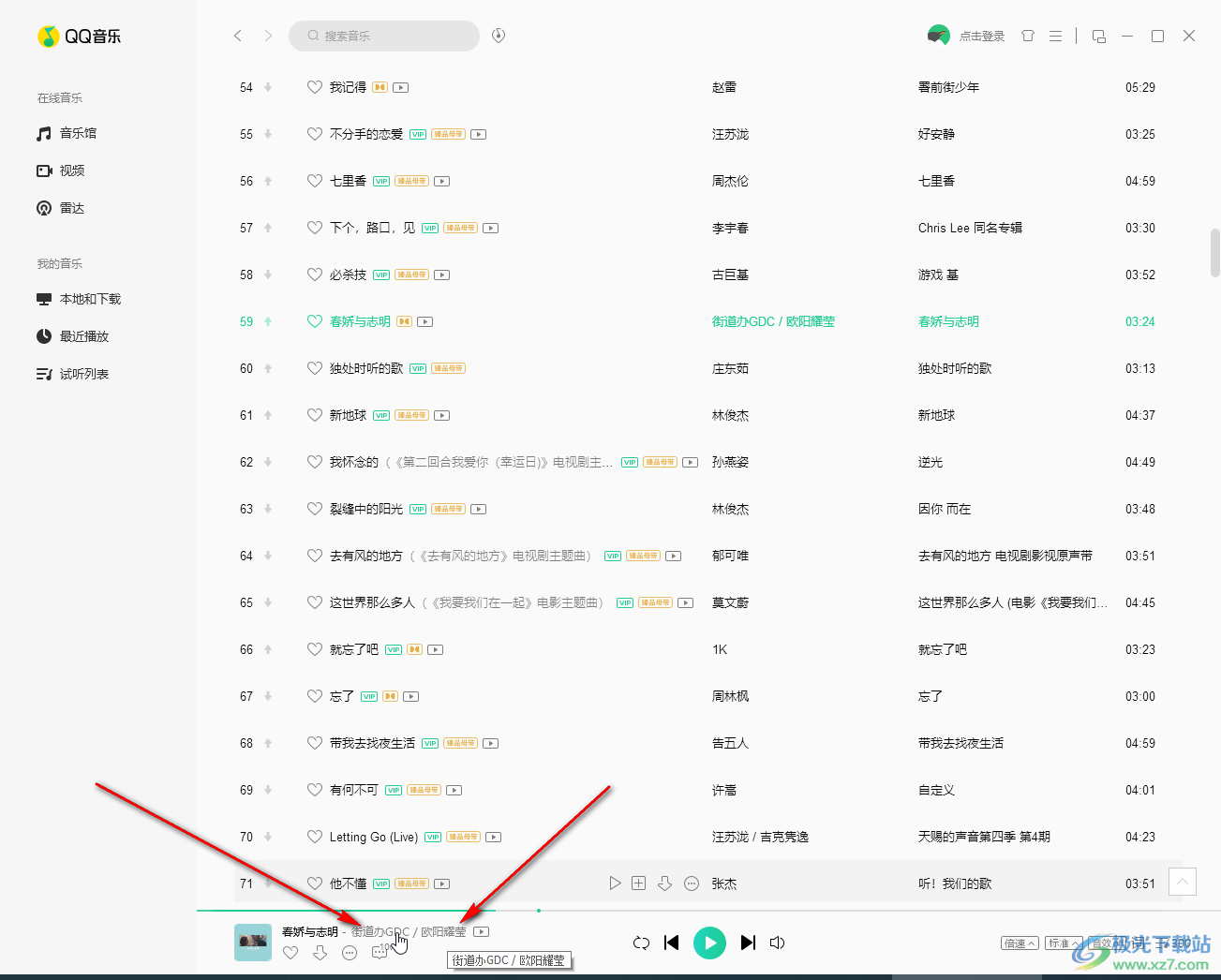
Task: Like song 春娇与志明 in list row 59
Action: point(315,321)
